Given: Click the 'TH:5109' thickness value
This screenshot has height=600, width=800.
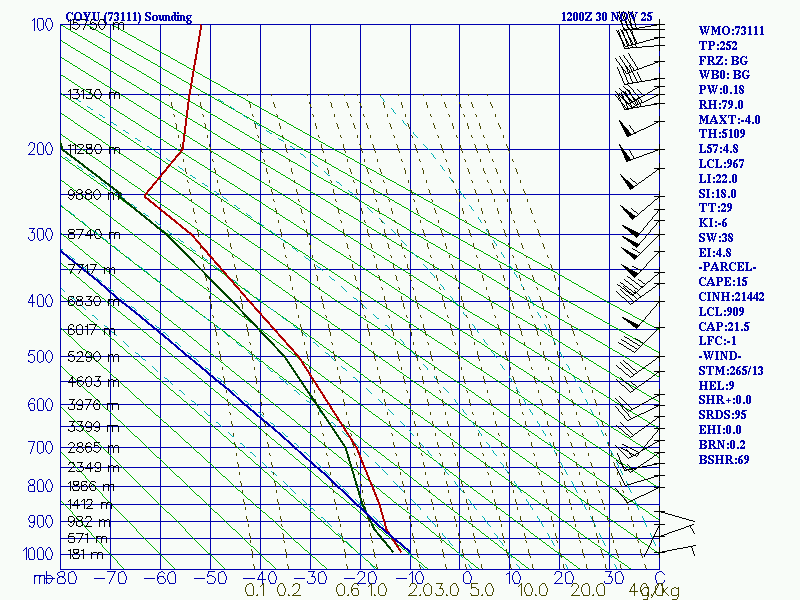Looking at the screenshot, I should [x=721, y=134].
